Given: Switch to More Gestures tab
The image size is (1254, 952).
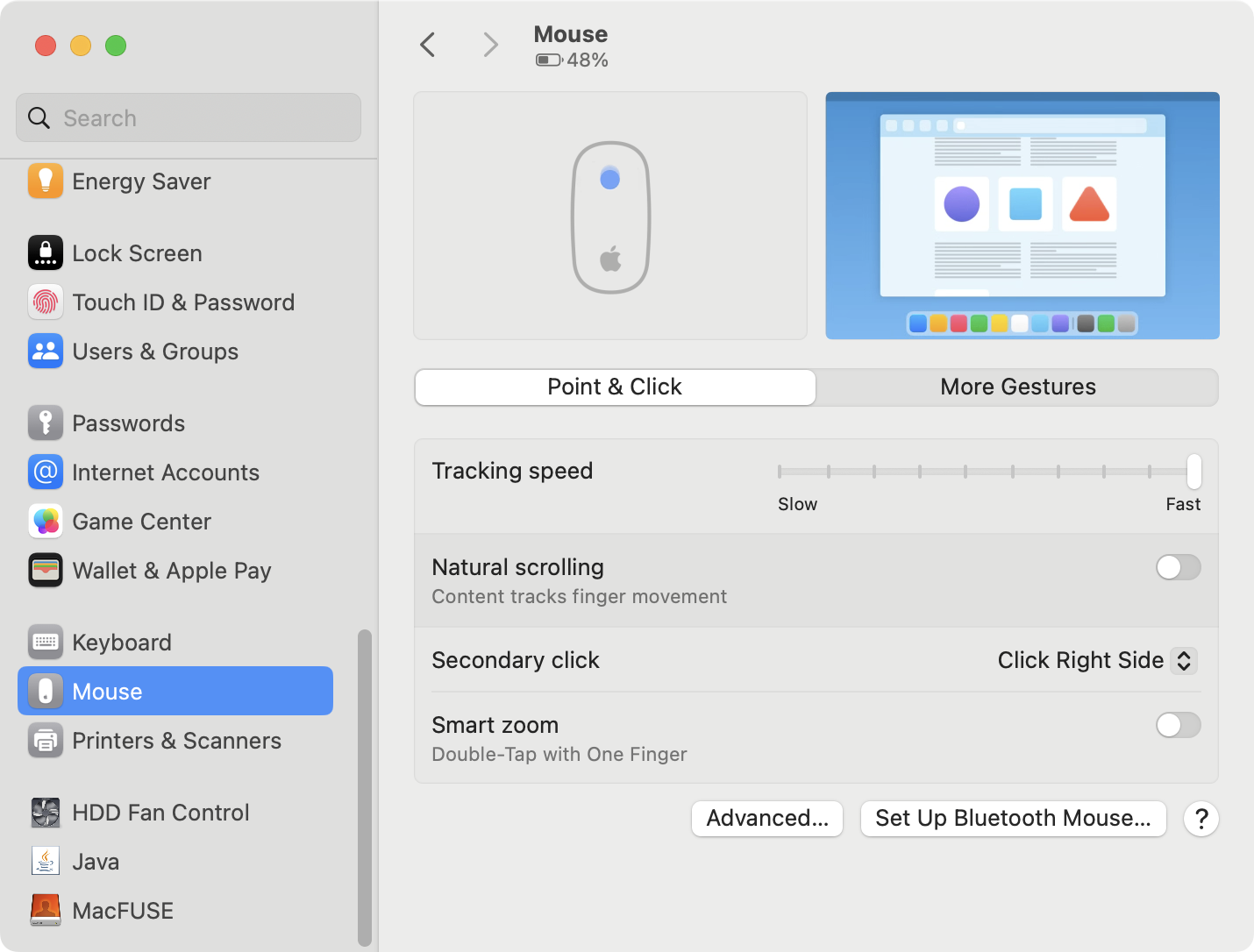Looking at the screenshot, I should (x=1018, y=387).
